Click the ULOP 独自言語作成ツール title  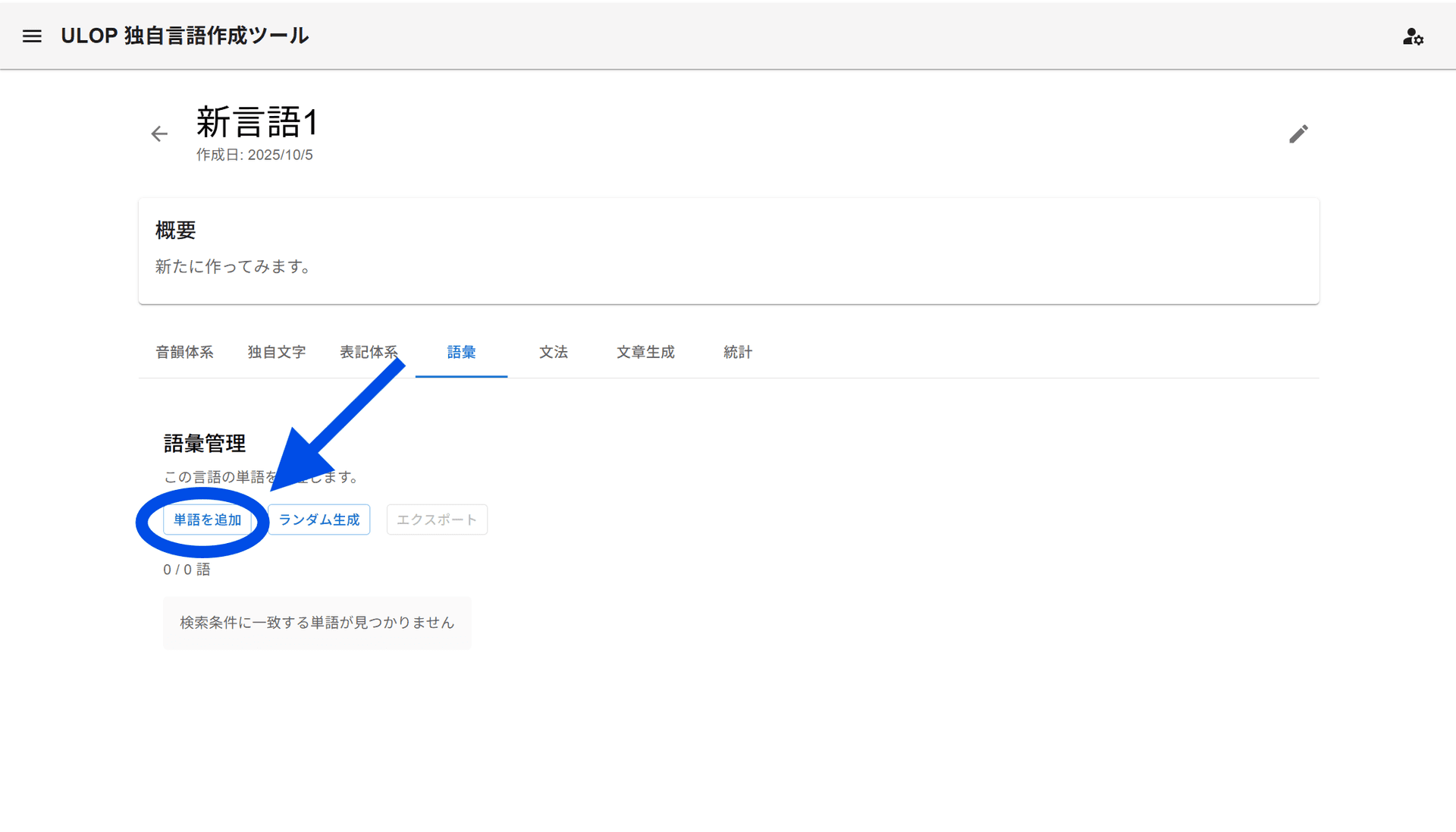point(184,36)
